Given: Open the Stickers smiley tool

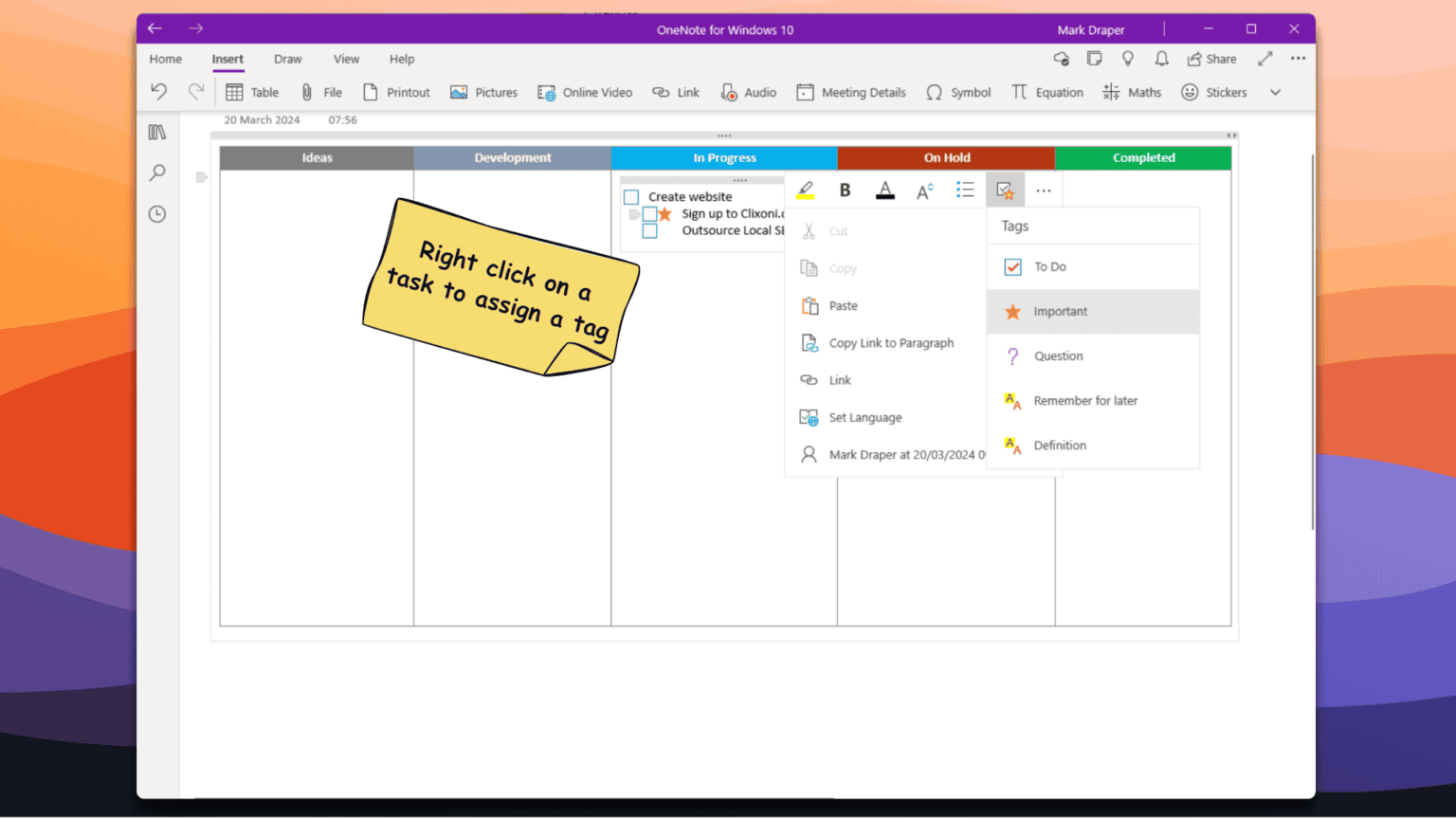Looking at the screenshot, I should point(1214,92).
